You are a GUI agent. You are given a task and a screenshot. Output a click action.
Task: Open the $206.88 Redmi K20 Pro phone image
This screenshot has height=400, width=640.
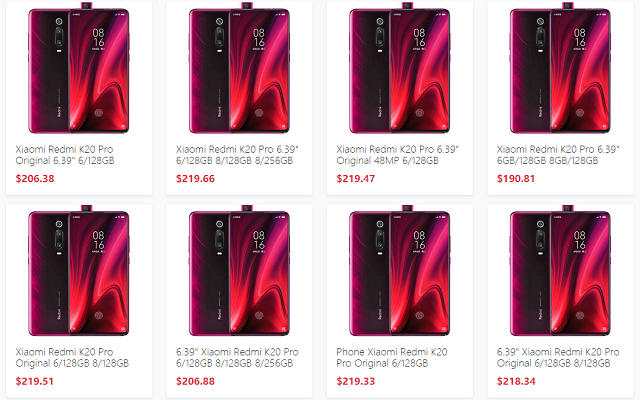click(x=239, y=271)
